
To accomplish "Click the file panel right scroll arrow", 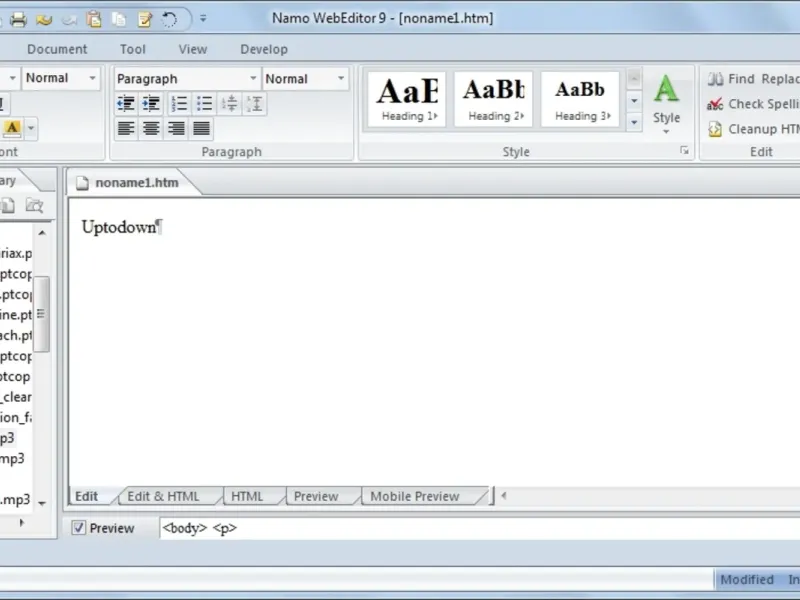I will point(21,522).
